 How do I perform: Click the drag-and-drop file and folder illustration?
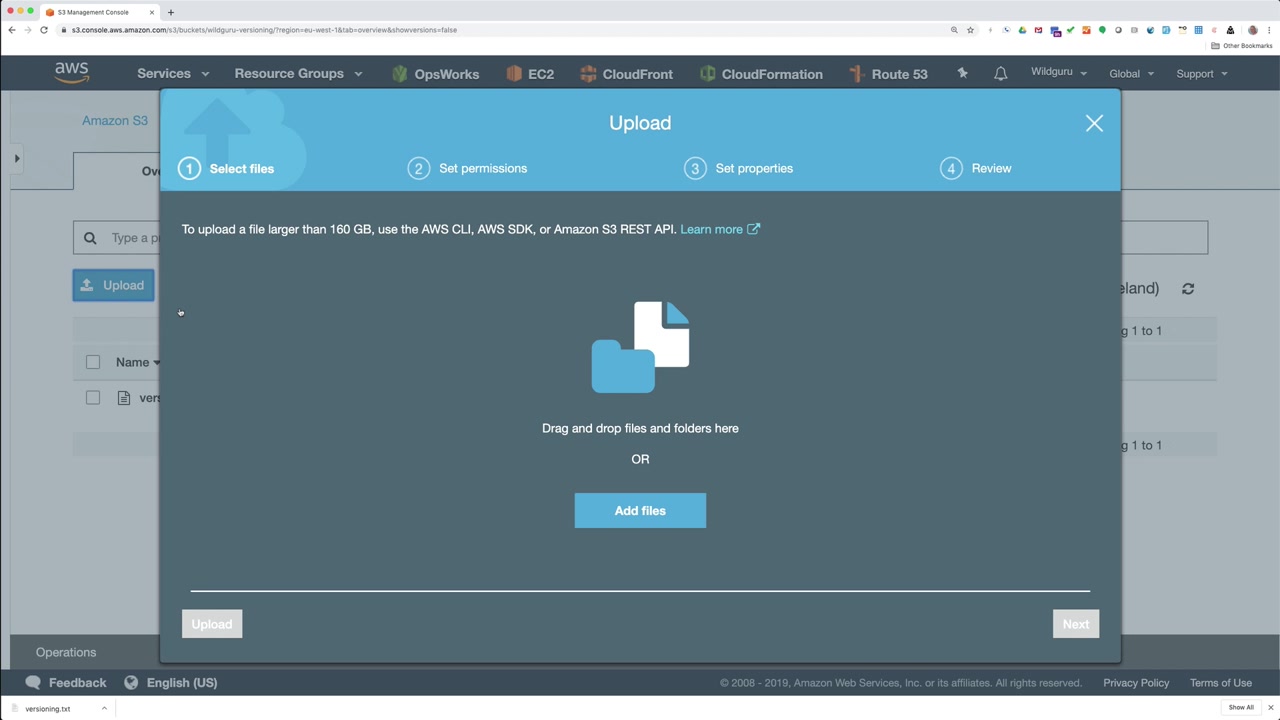[640, 347]
